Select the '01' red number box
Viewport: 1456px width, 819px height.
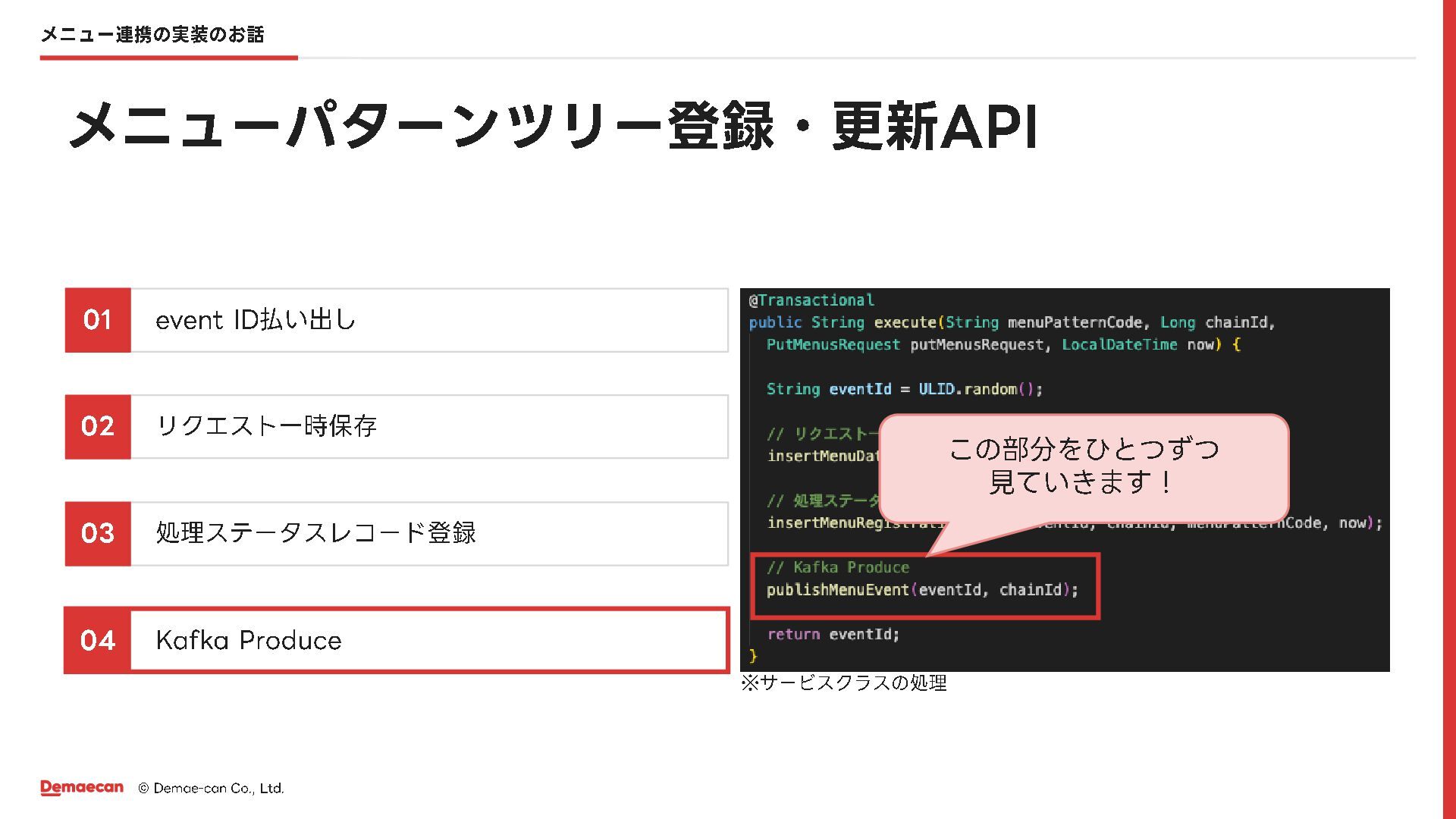pyautogui.click(x=98, y=320)
